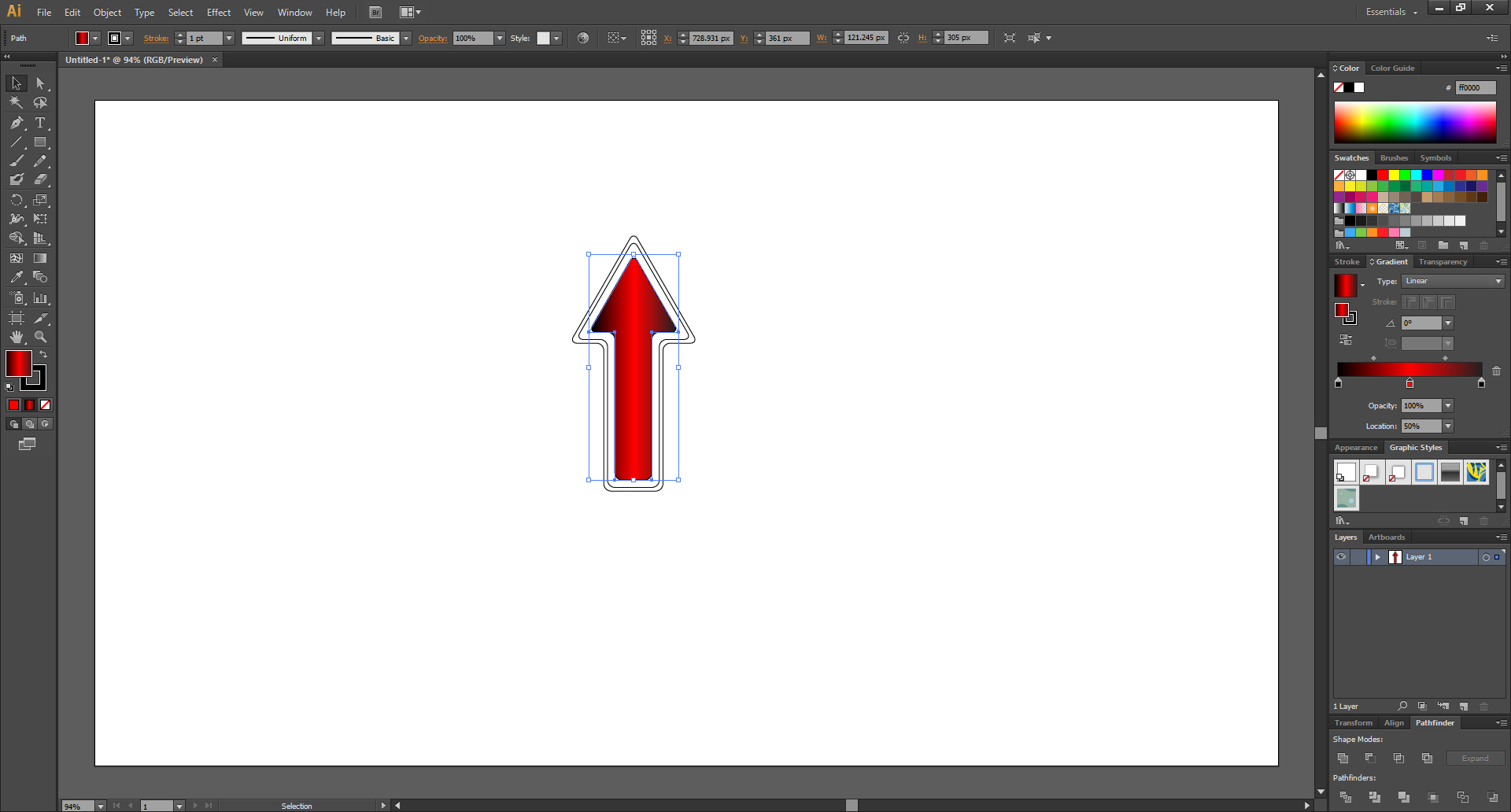Select the Type tool

click(x=40, y=123)
